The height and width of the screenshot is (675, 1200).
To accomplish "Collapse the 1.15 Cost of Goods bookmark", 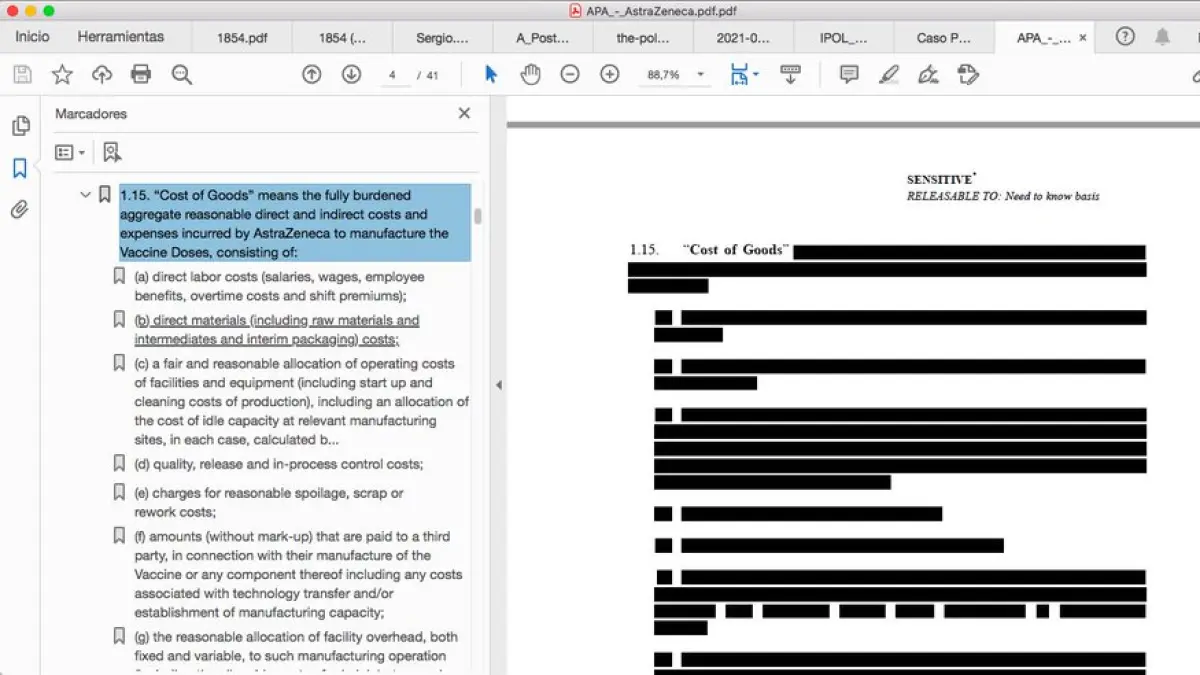I will (85, 195).
